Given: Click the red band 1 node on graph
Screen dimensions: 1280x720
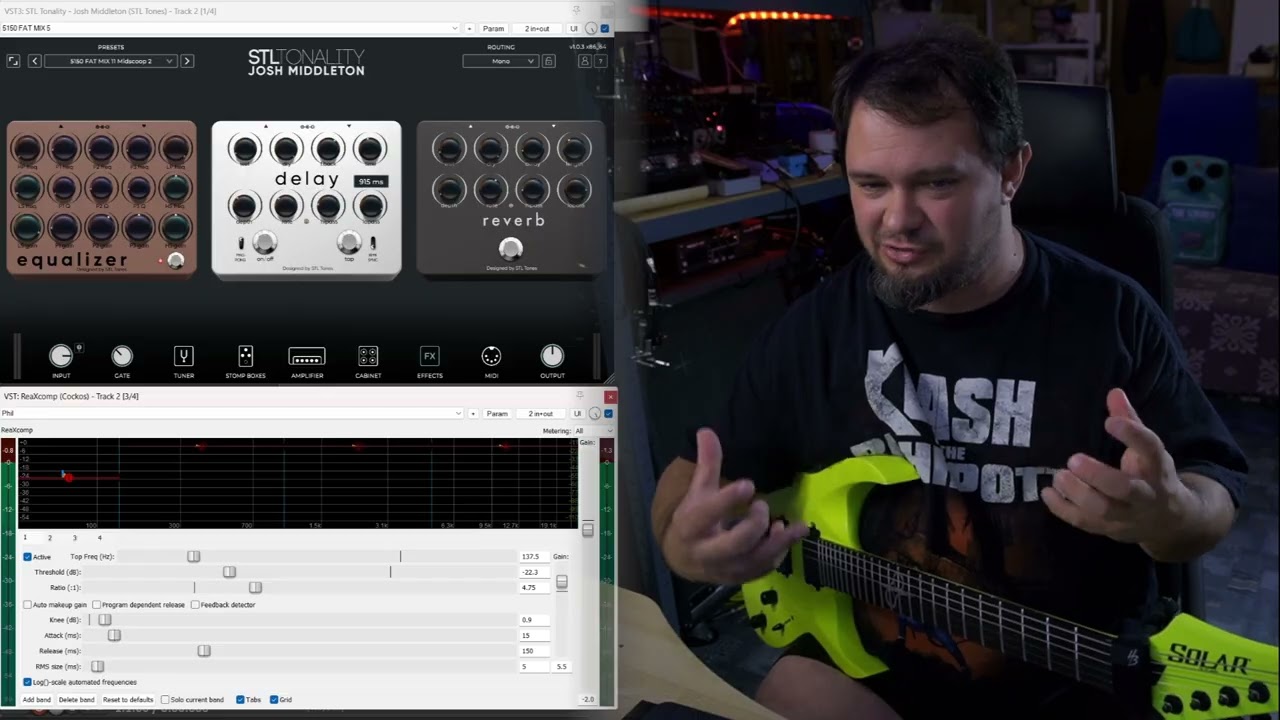Looking at the screenshot, I should pyautogui.click(x=68, y=478).
